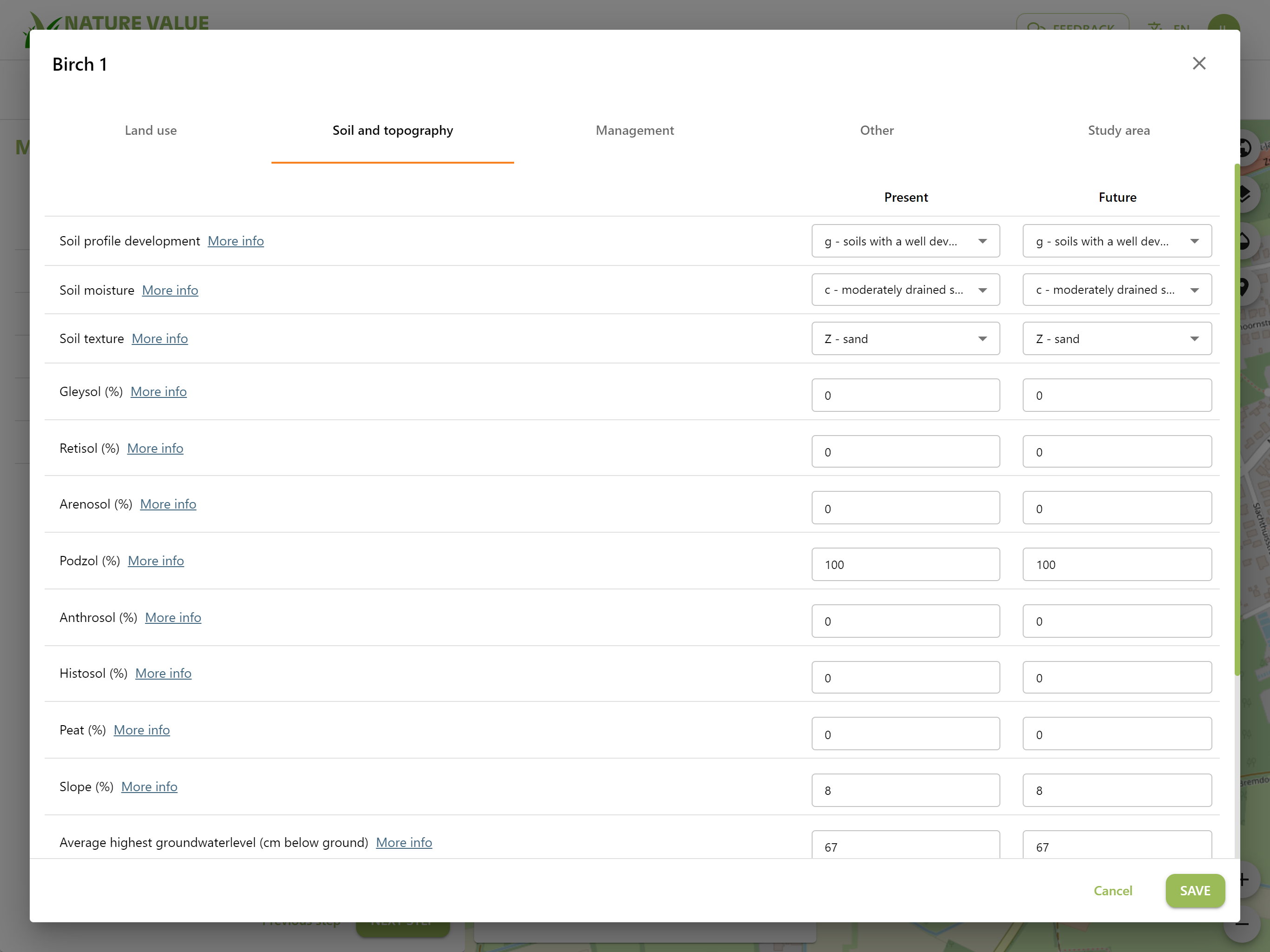
Task: Expand Future Soil moisture dropdown
Action: click(1117, 290)
